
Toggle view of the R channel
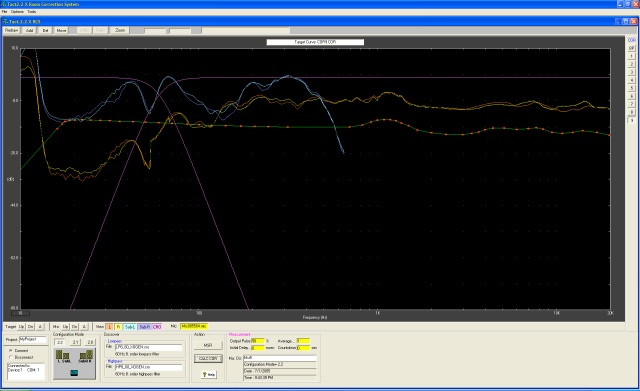click(118, 327)
